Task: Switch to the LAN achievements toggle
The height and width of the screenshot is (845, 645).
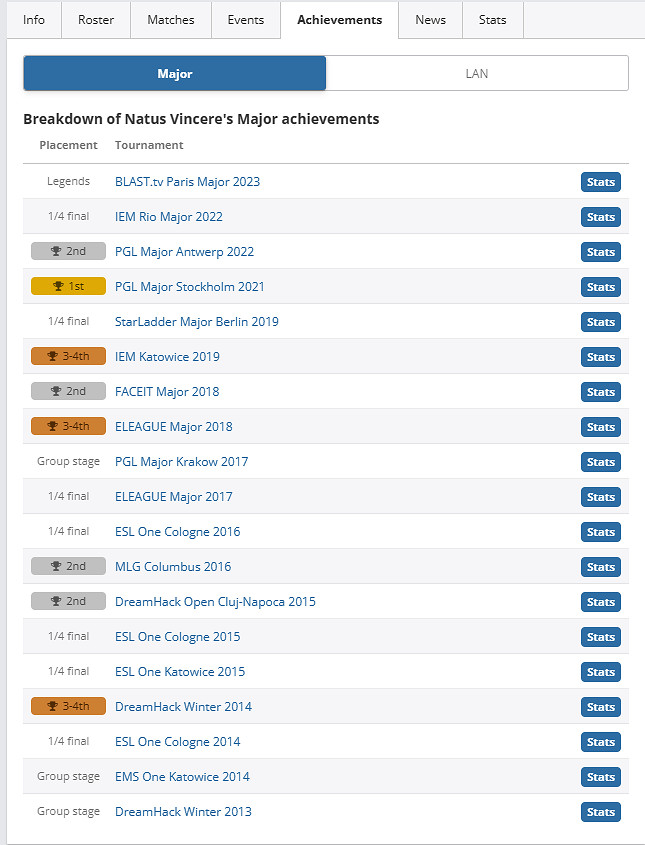Action: pos(477,73)
